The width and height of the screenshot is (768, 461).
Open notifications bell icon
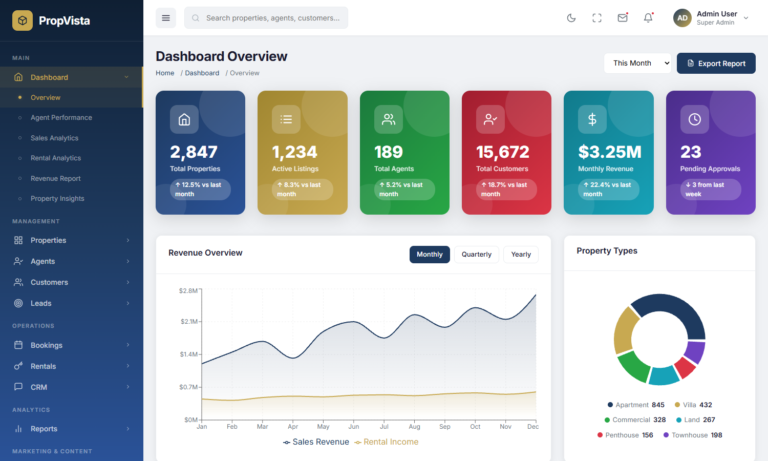click(x=648, y=18)
